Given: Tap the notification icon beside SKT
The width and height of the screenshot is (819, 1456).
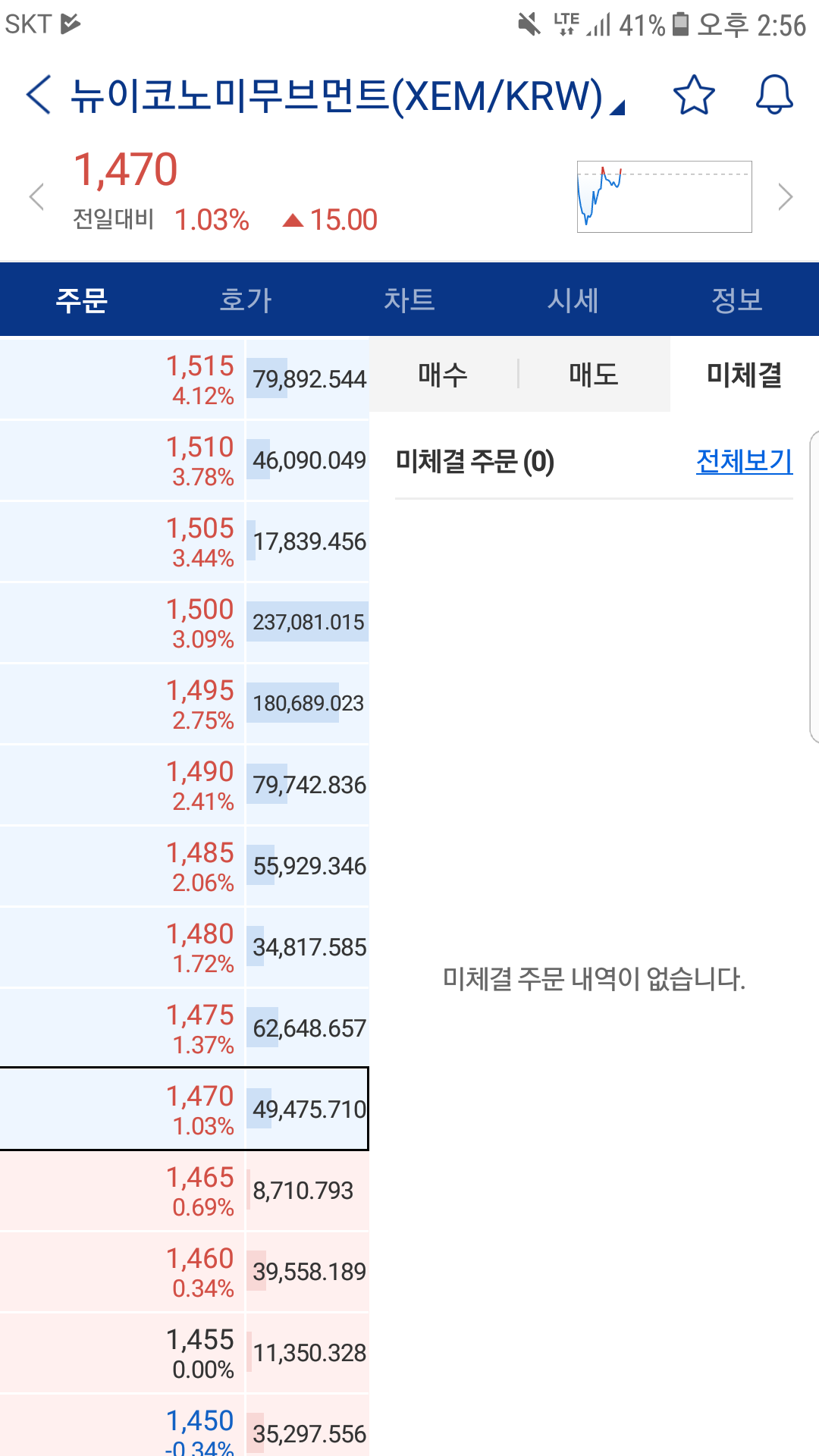Looking at the screenshot, I should click(71, 24).
